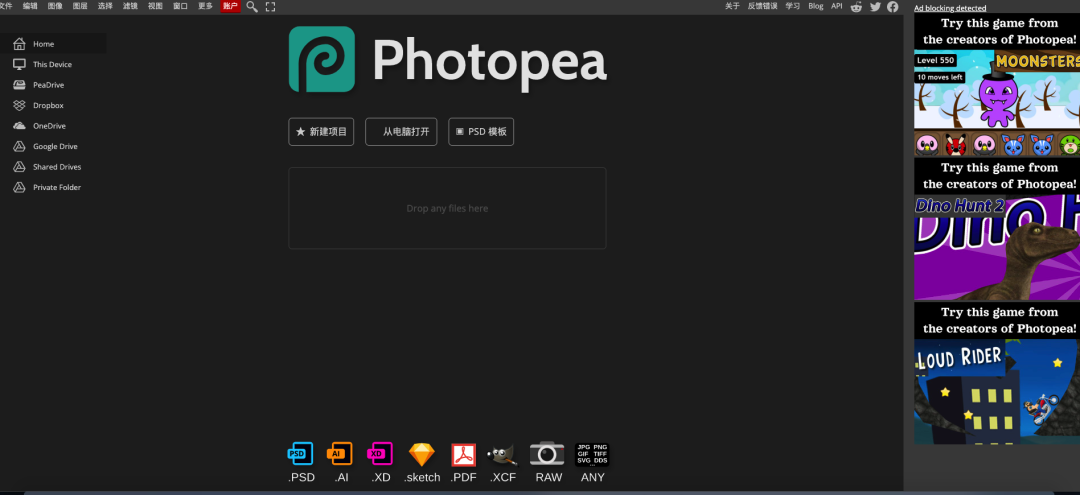The width and height of the screenshot is (1080, 495).
Task: Click the Drop any files here area
Action: pyautogui.click(x=447, y=208)
